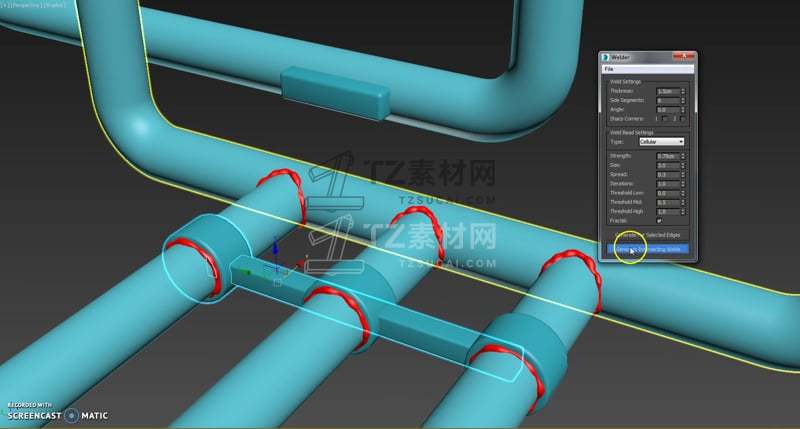Click the Spread value field
This screenshot has width=800, height=429.
[x=668, y=174]
